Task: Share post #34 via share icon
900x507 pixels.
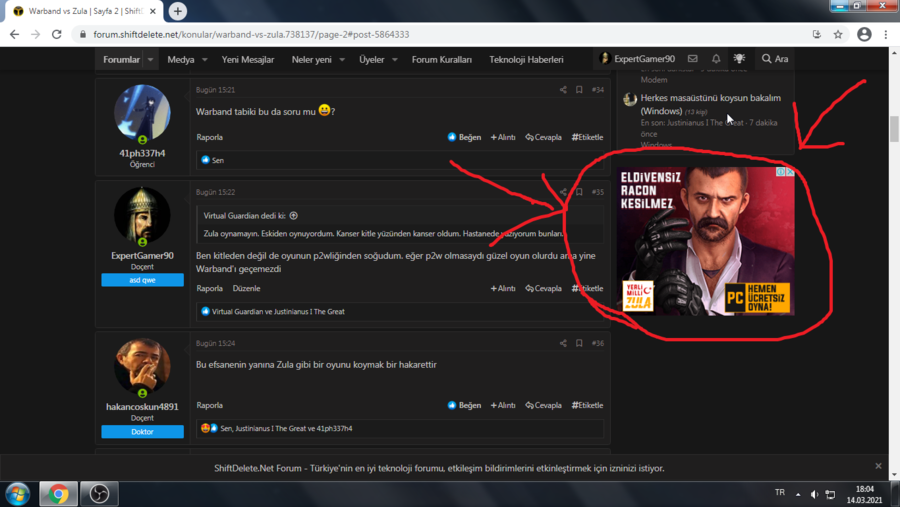Action: coord(563,90)
